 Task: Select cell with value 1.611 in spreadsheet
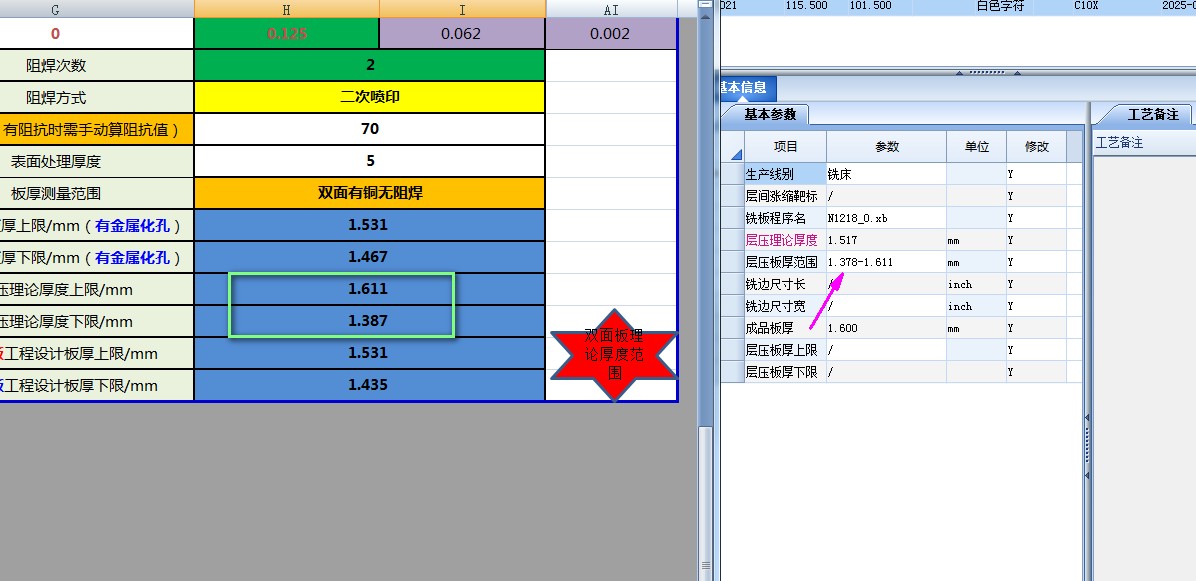370,290
